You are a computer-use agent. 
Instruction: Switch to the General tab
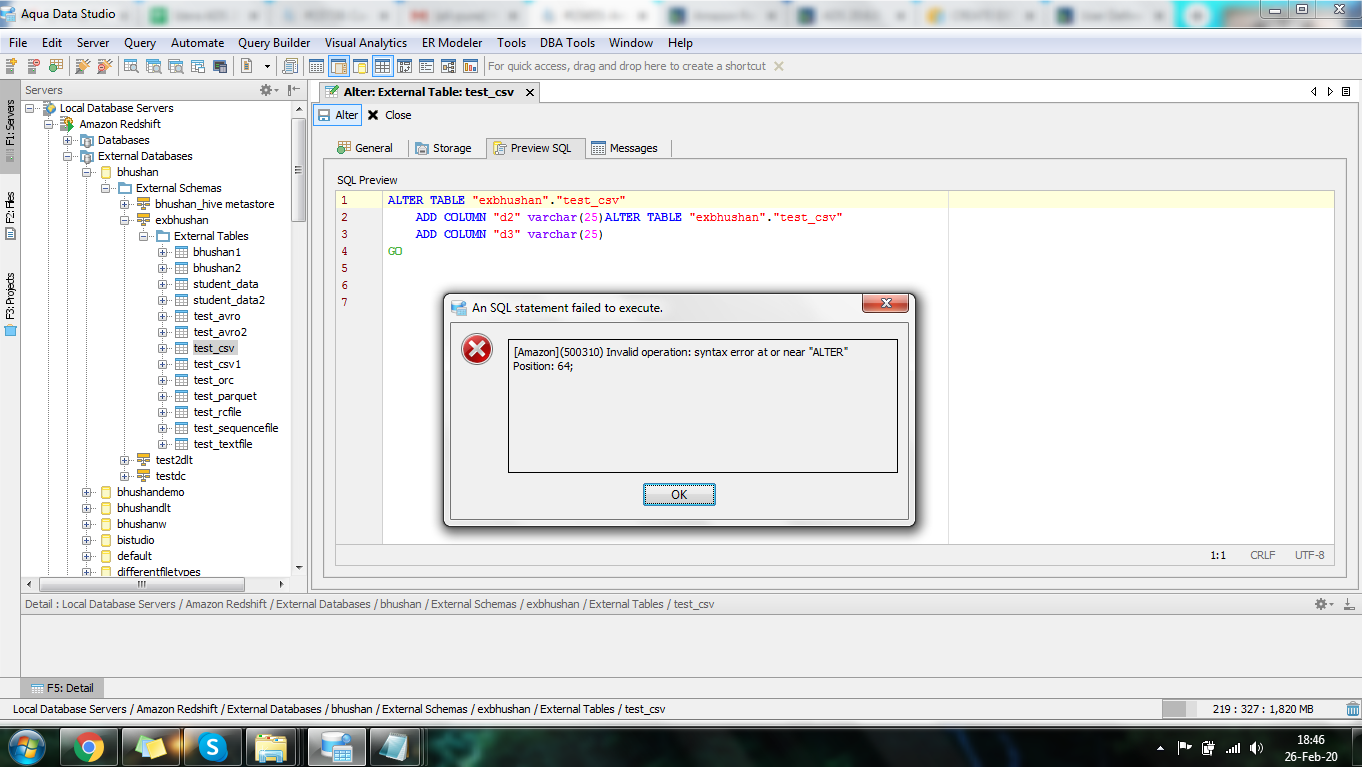pos(365,148)
